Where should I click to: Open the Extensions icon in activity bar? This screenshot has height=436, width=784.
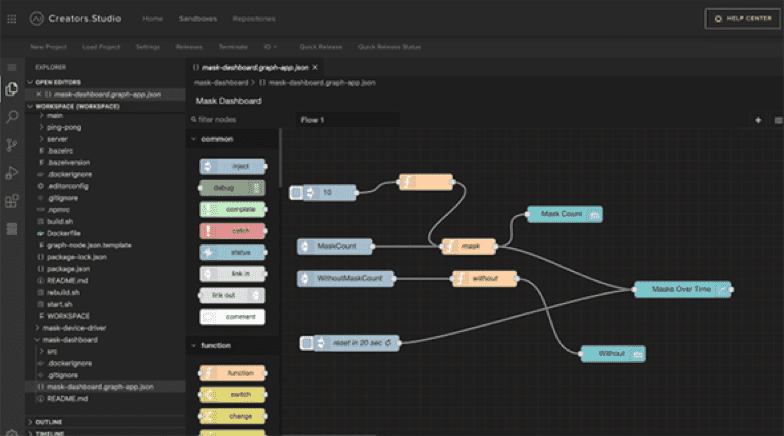pos(12,201)
